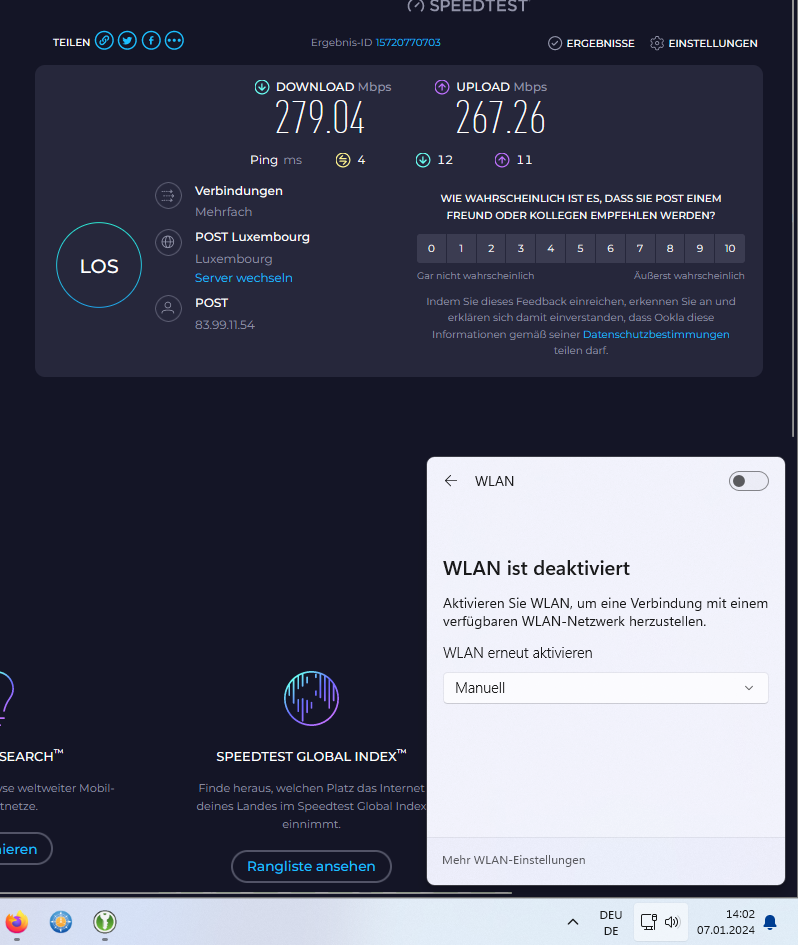
Task: Rate recommendation likelihood 4
Action: click(x=551, y=248)
